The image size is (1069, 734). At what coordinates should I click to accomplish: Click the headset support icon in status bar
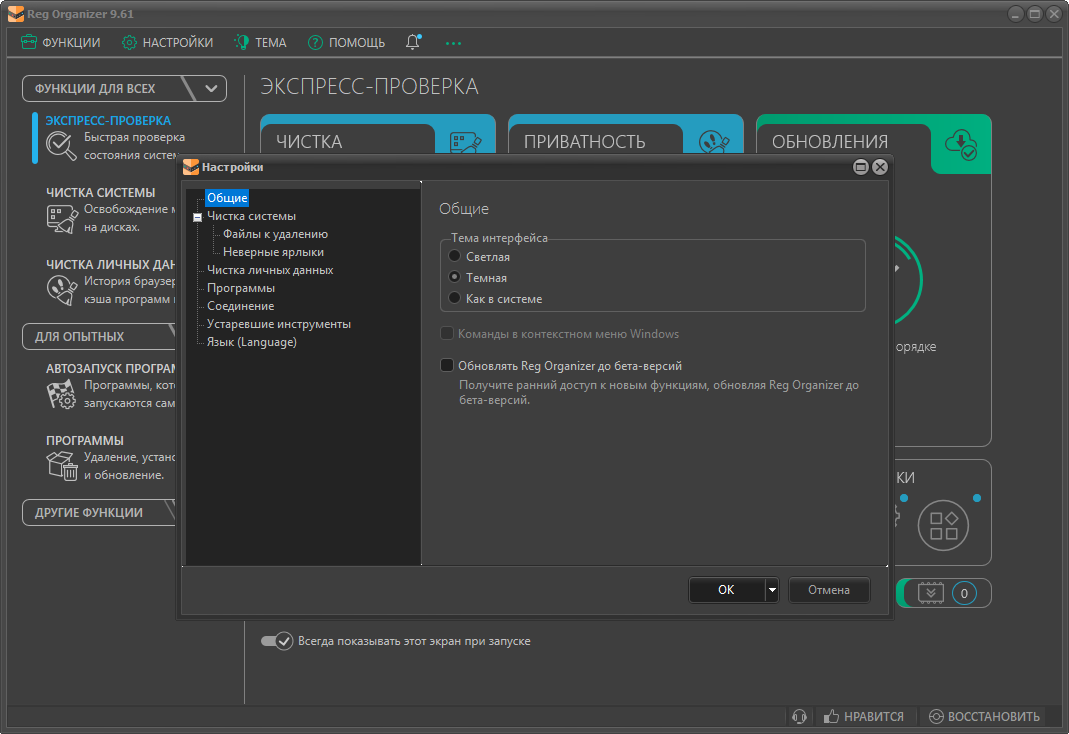click(x=800, y=717)
